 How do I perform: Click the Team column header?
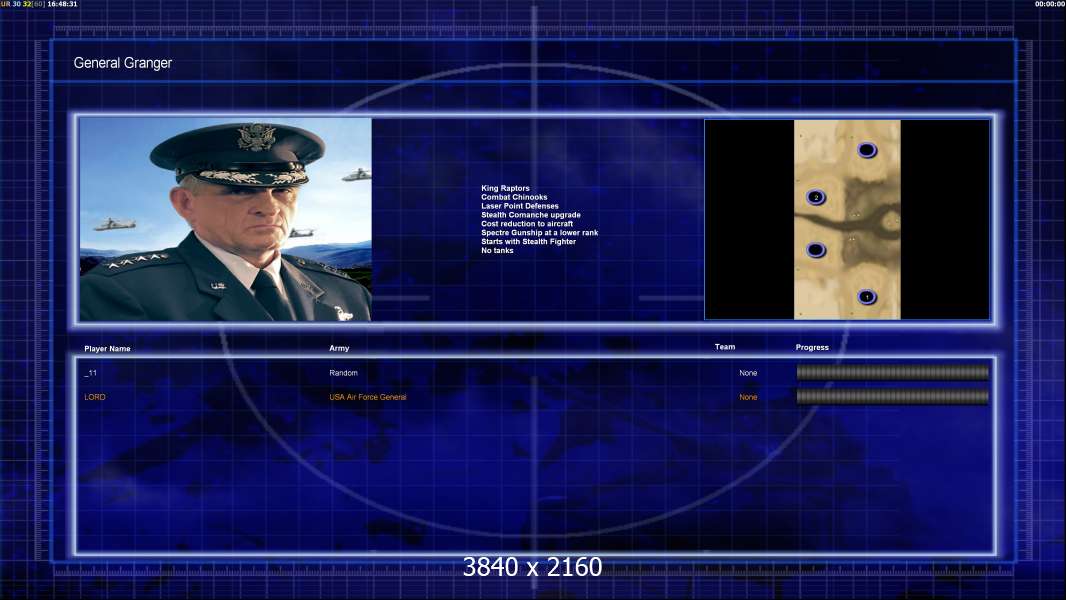[725, 347]
